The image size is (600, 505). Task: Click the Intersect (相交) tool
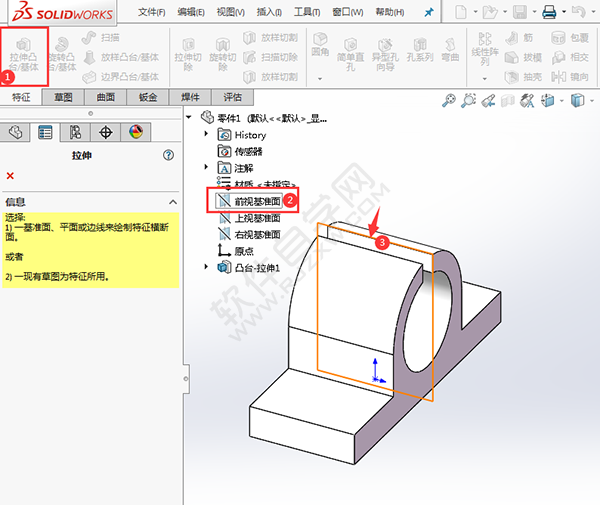click(570, 57)
